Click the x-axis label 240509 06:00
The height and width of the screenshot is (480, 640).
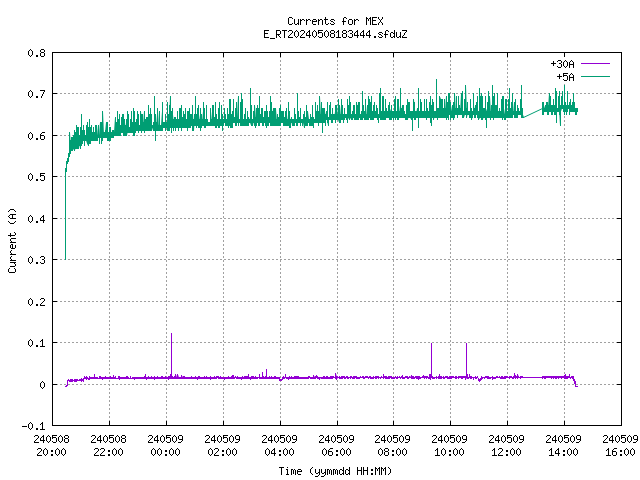click(336, 445)
